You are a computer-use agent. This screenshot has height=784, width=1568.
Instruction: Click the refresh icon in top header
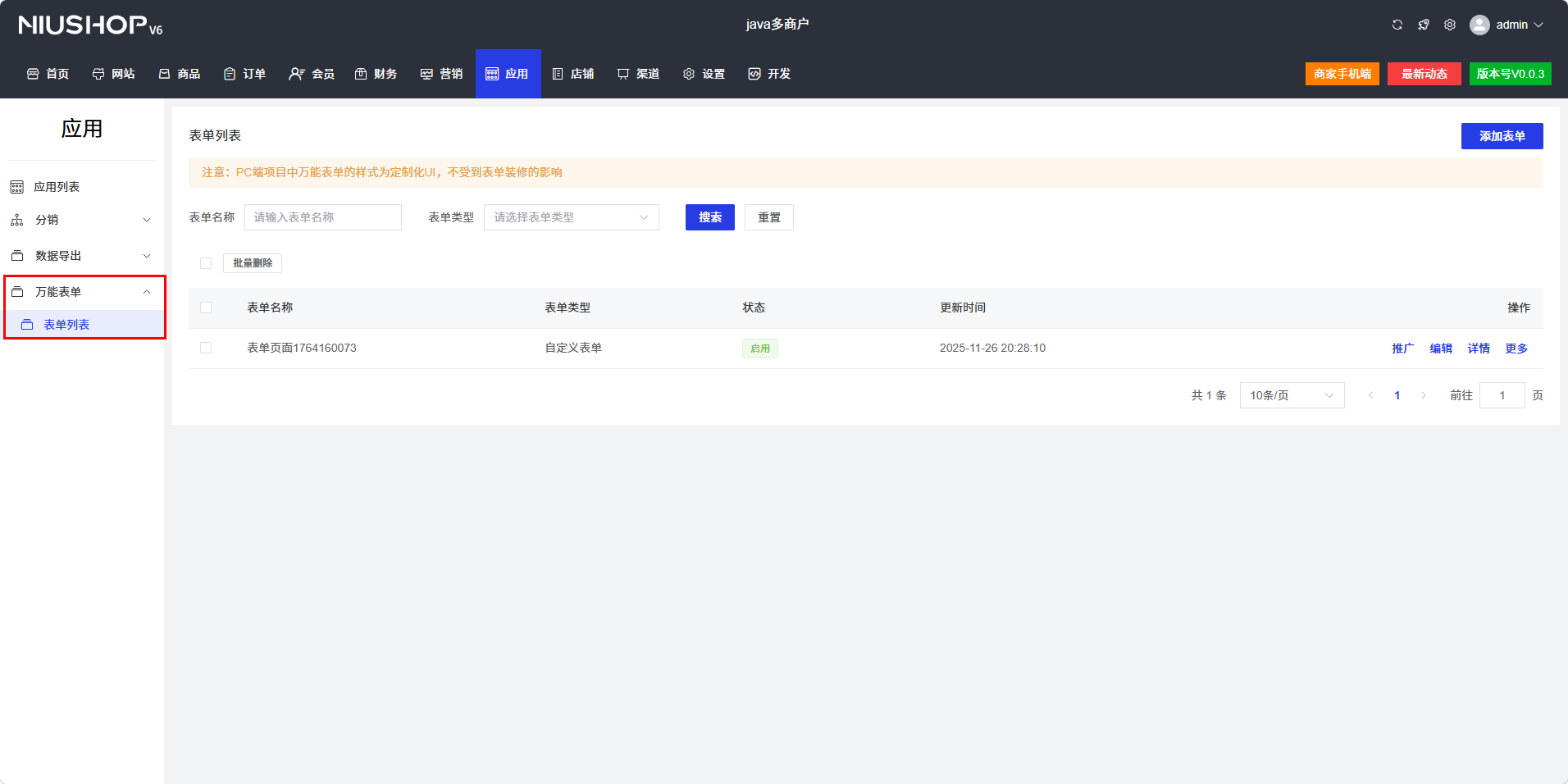tap(1397, 25)
